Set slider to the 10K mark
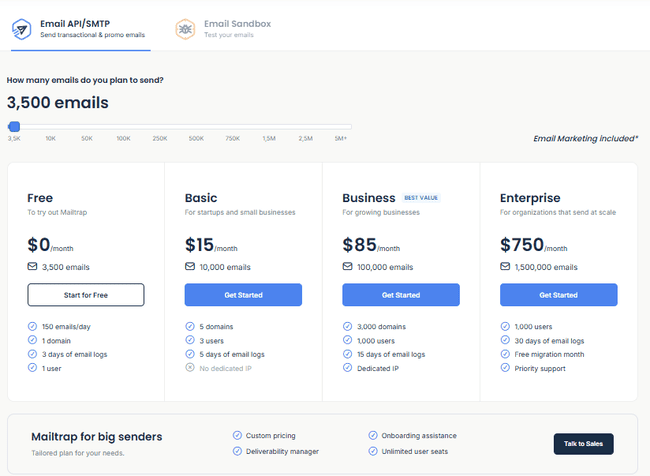This screenshot has width=650, height=476. tap(51, 138)
